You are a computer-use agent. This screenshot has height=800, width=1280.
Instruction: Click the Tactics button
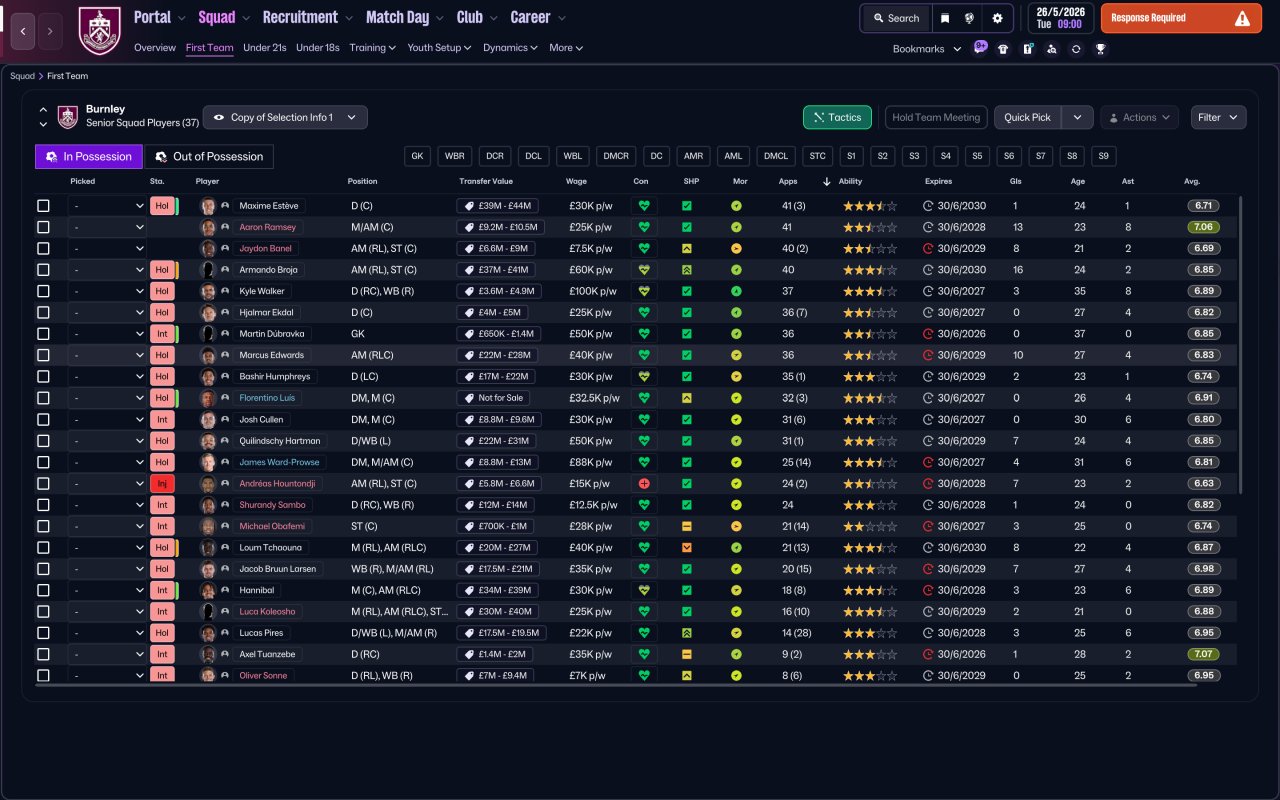(837, 117)
